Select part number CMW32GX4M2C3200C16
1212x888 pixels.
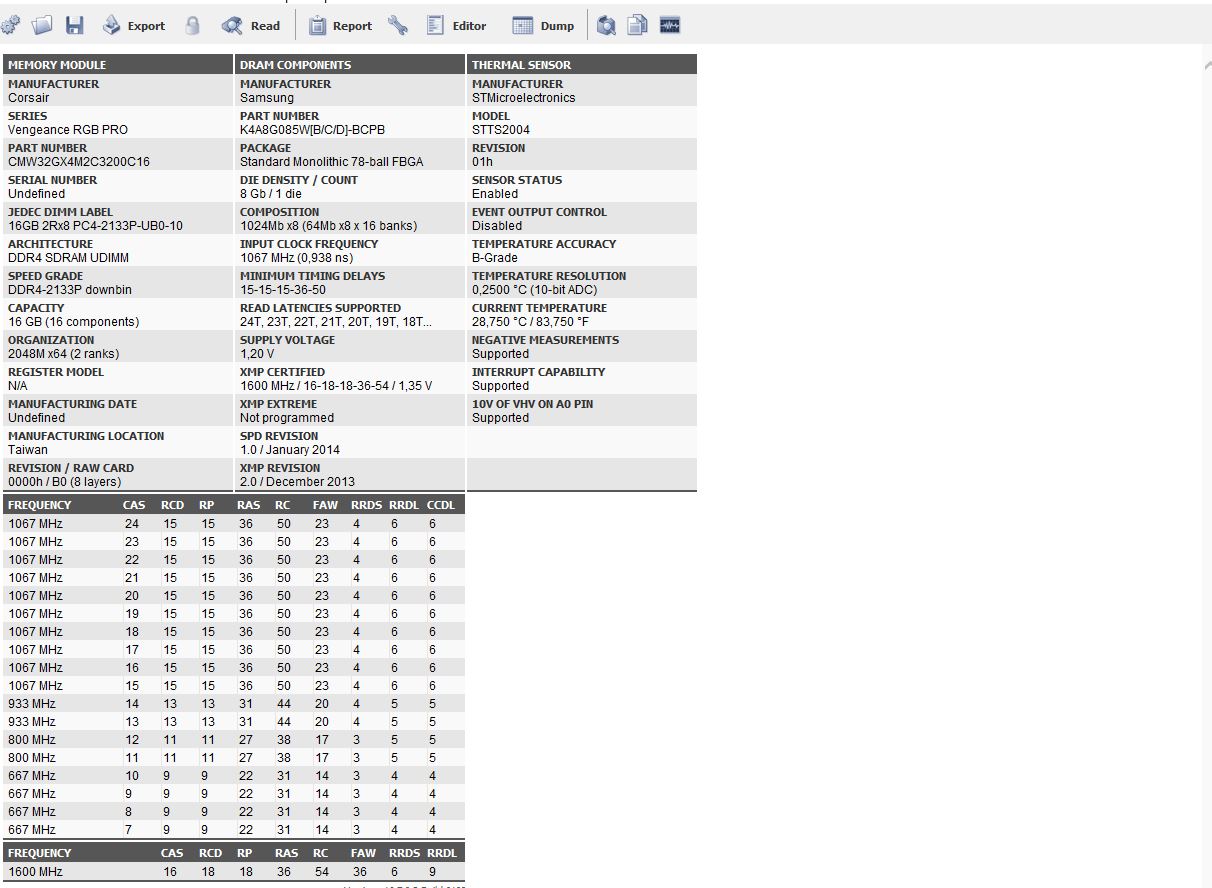pos(79,162)
